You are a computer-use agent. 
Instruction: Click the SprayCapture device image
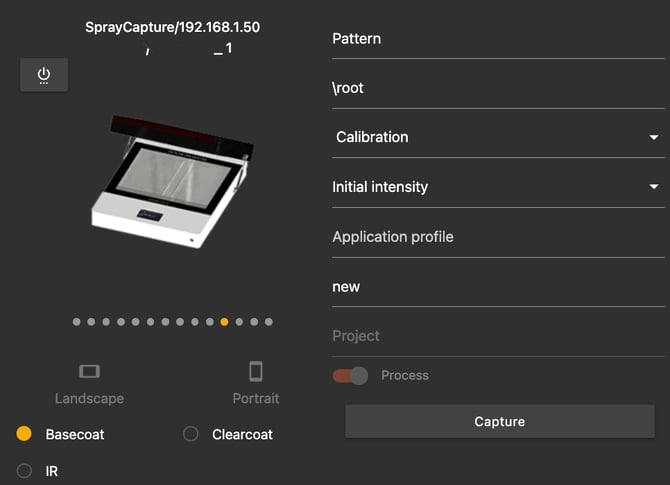tap(168, 182)
